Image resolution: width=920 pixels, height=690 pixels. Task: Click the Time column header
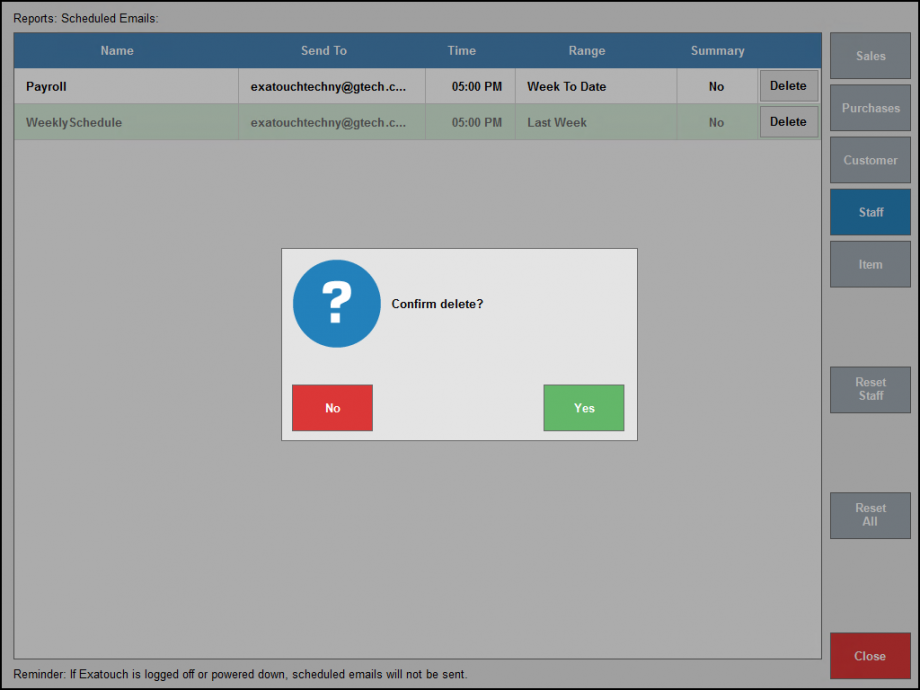[461, 50]
